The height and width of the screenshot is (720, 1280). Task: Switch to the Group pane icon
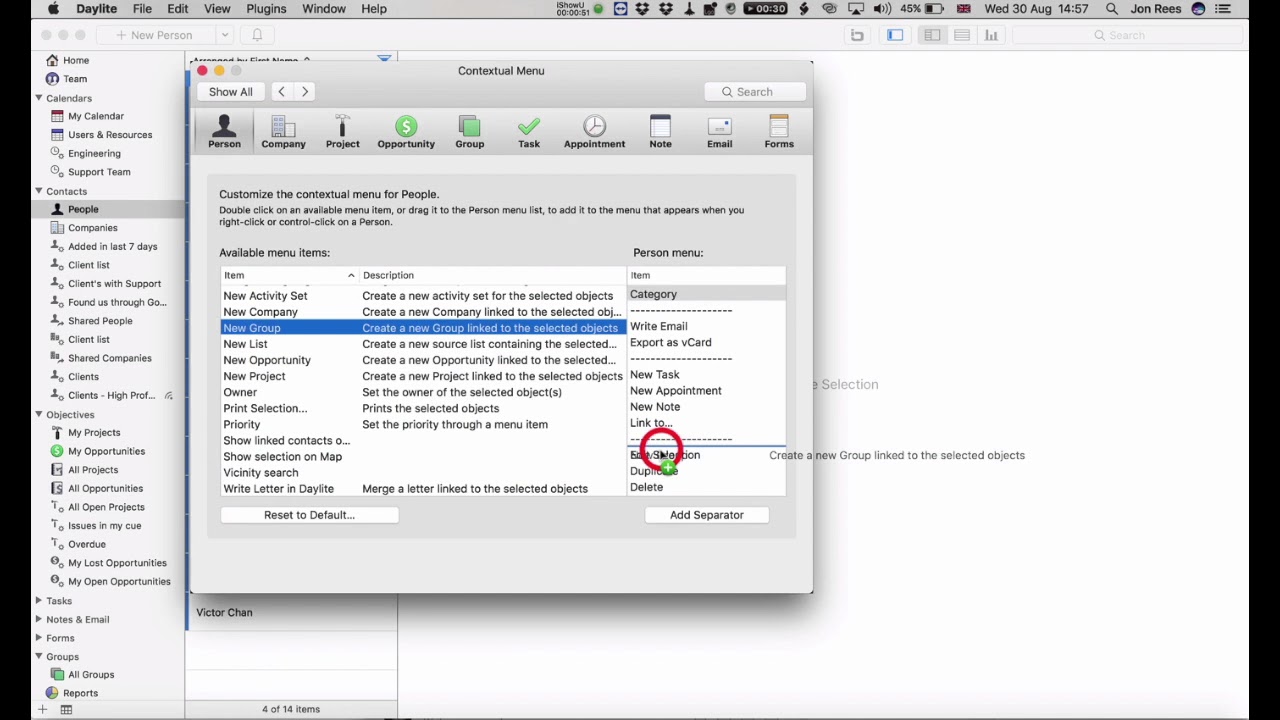[x=469, y=131]
